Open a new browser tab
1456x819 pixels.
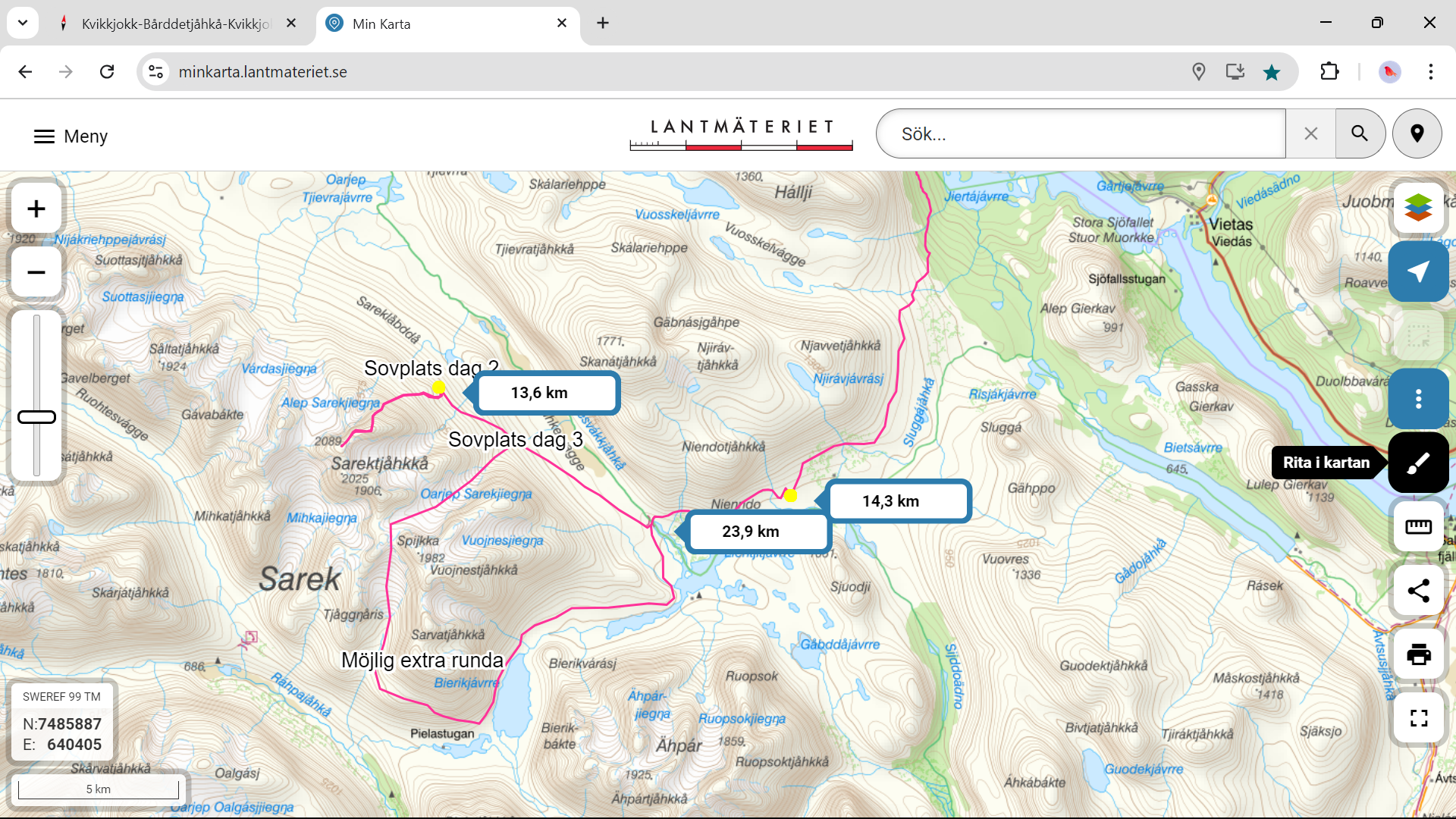[x=603, y=24]
